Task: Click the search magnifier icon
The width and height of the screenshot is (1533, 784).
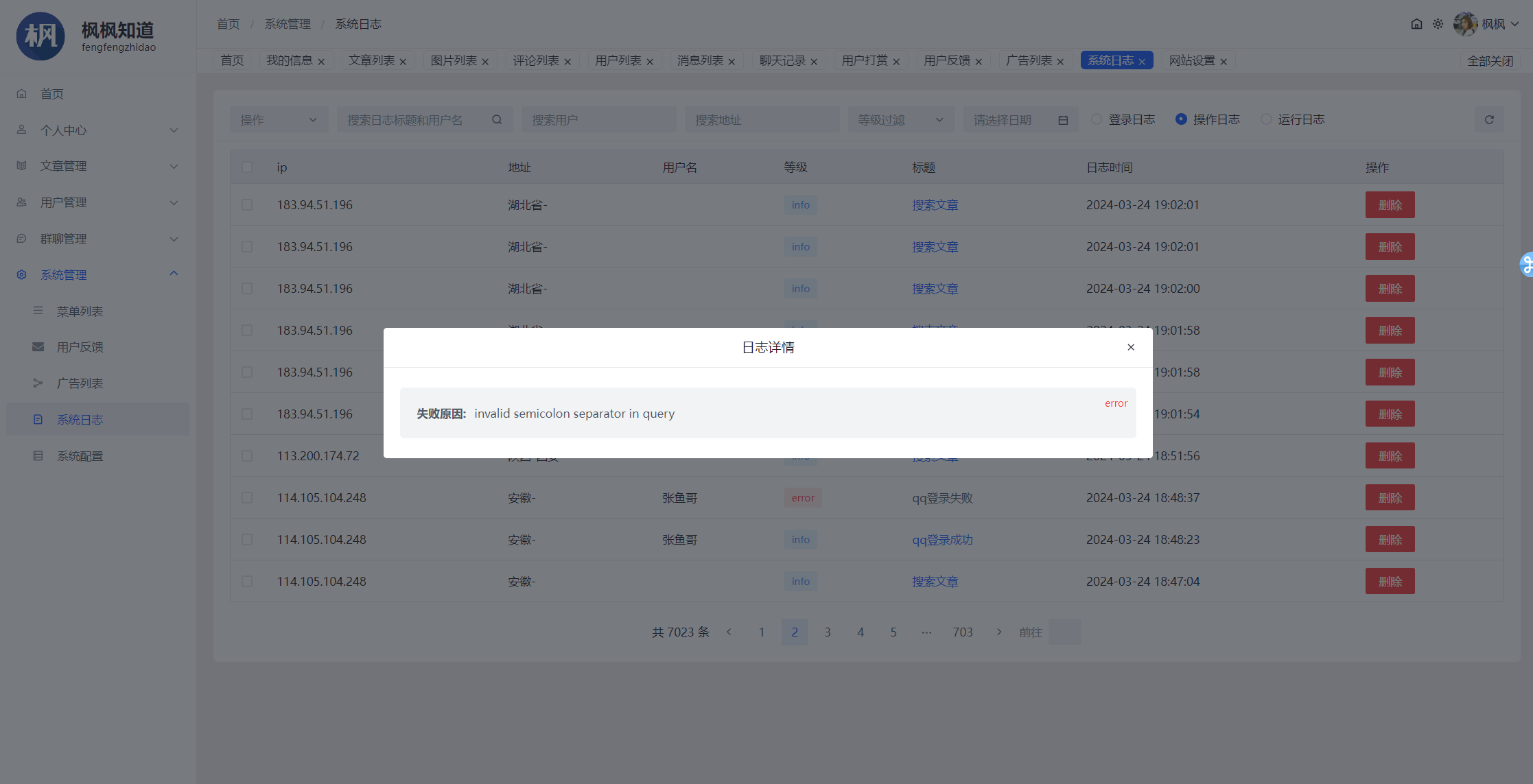Action: [x=497, y=119]
